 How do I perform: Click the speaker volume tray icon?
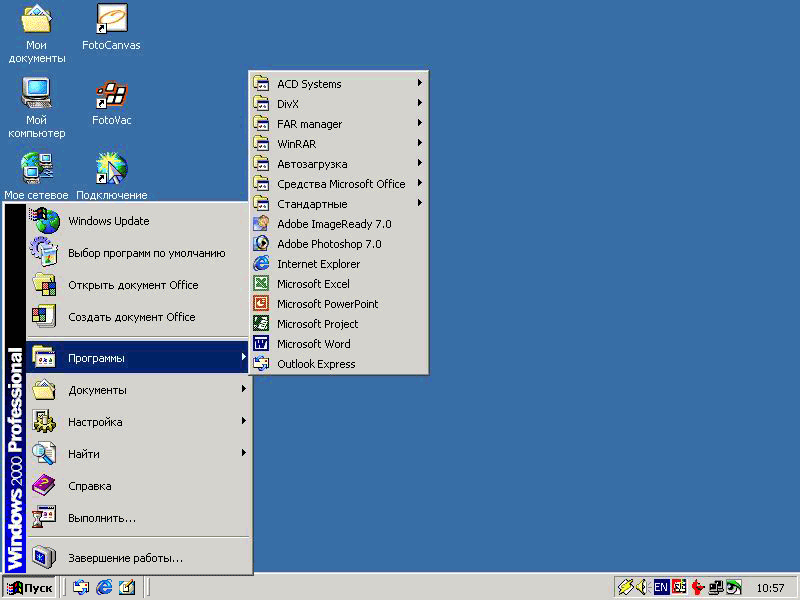(642, 587)
